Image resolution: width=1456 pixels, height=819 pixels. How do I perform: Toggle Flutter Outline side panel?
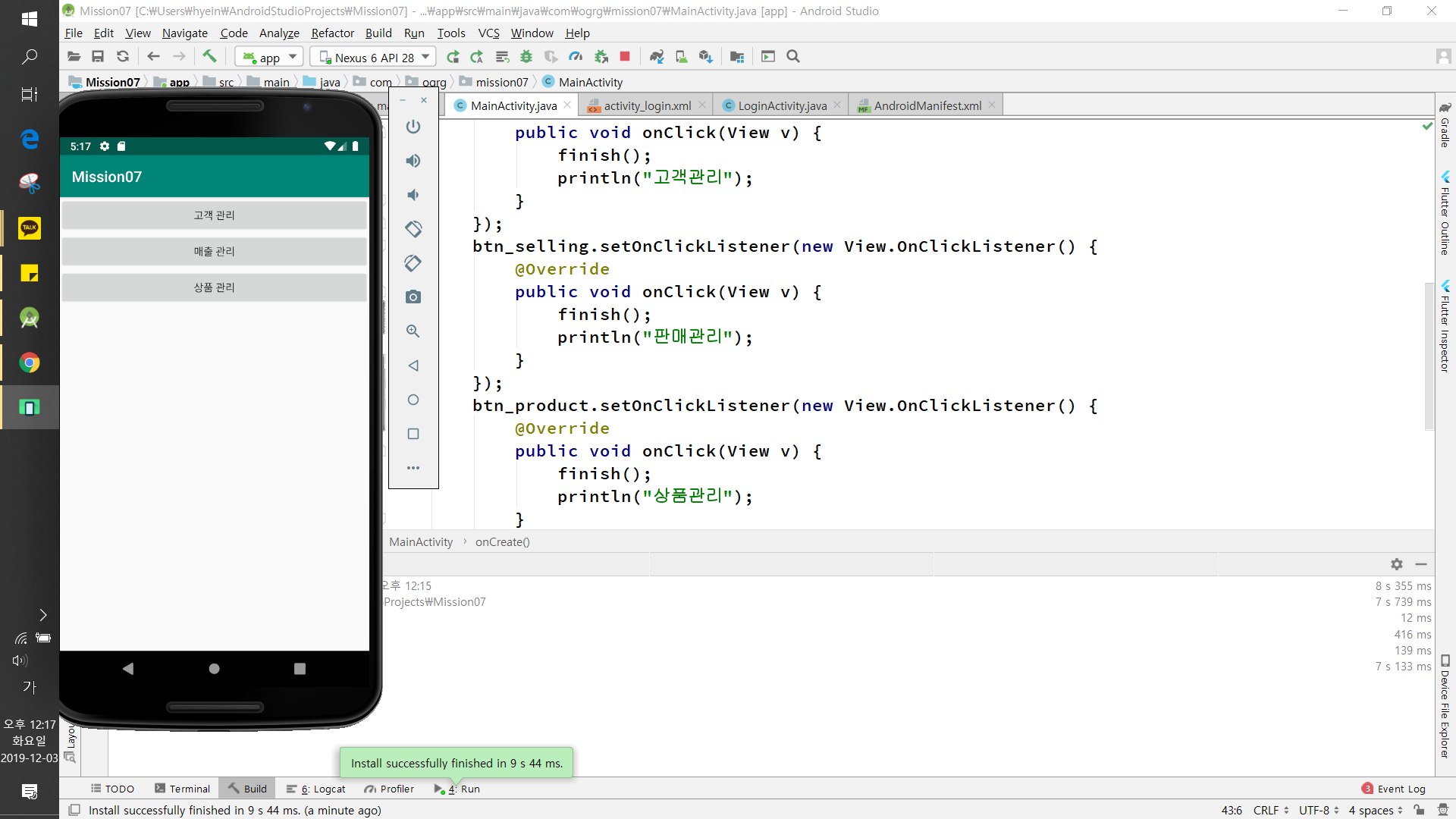click(1445, 214)
